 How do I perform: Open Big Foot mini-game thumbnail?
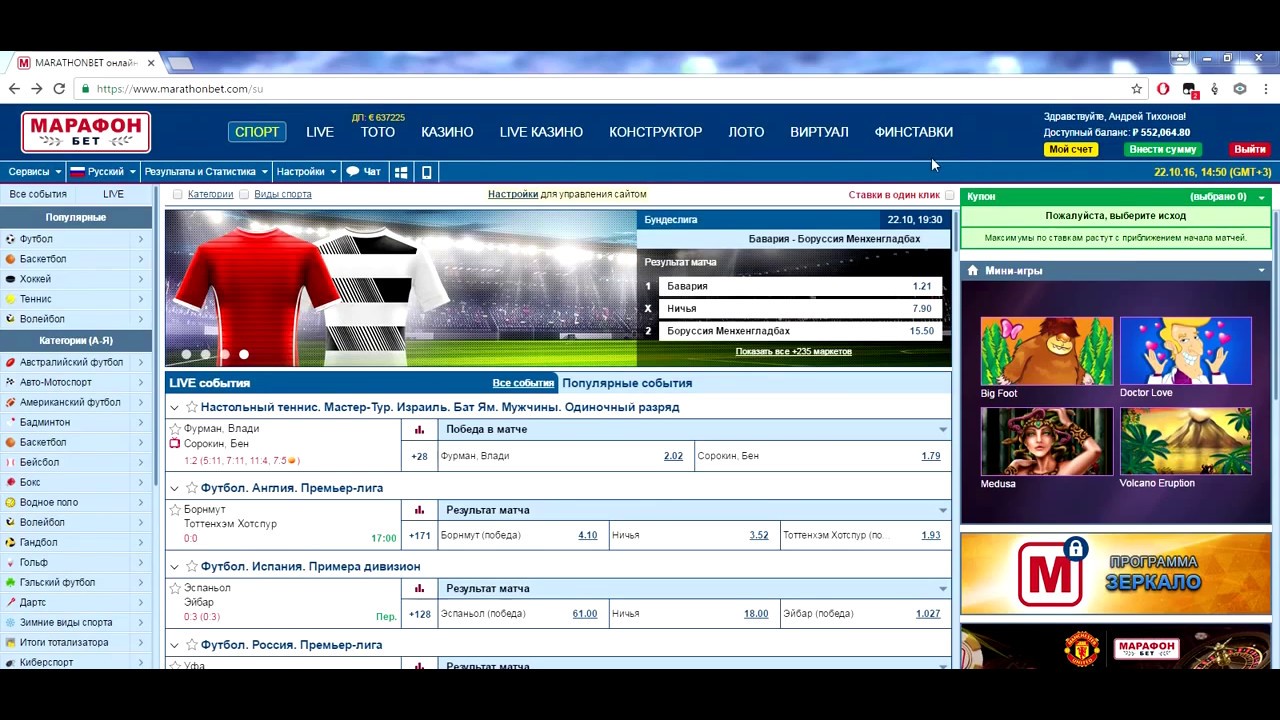(x=1046, y=351)
